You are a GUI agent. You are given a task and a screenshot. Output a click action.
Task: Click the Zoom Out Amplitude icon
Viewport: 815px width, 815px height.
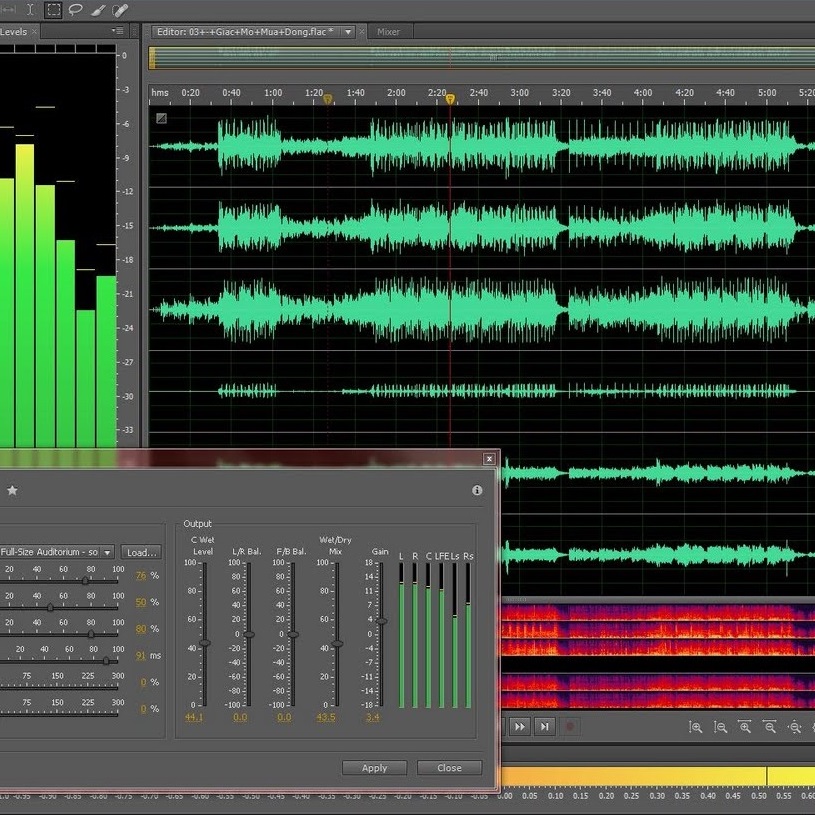pos(720,727)
